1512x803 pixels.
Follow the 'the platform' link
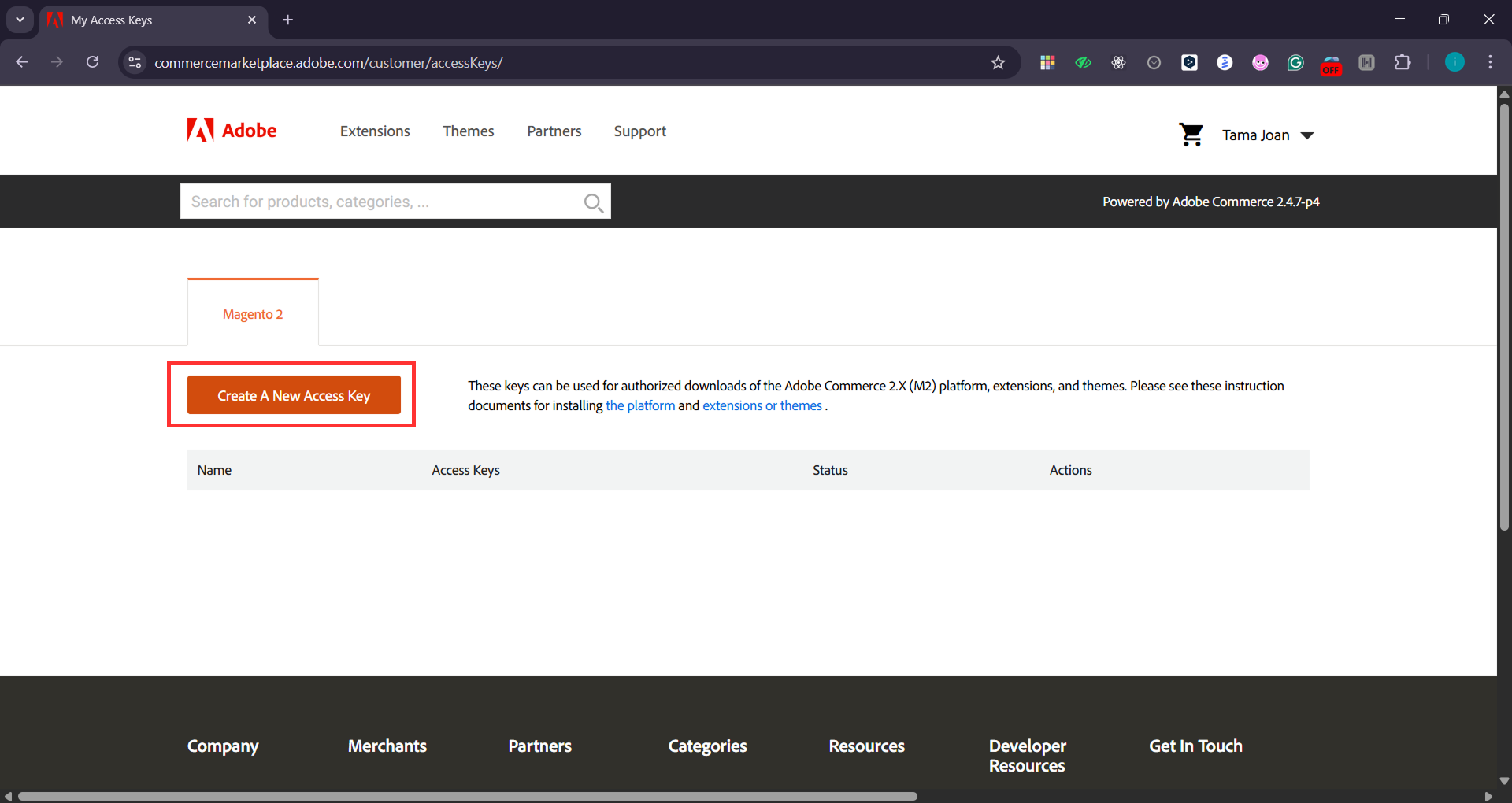tap(640, 405)
